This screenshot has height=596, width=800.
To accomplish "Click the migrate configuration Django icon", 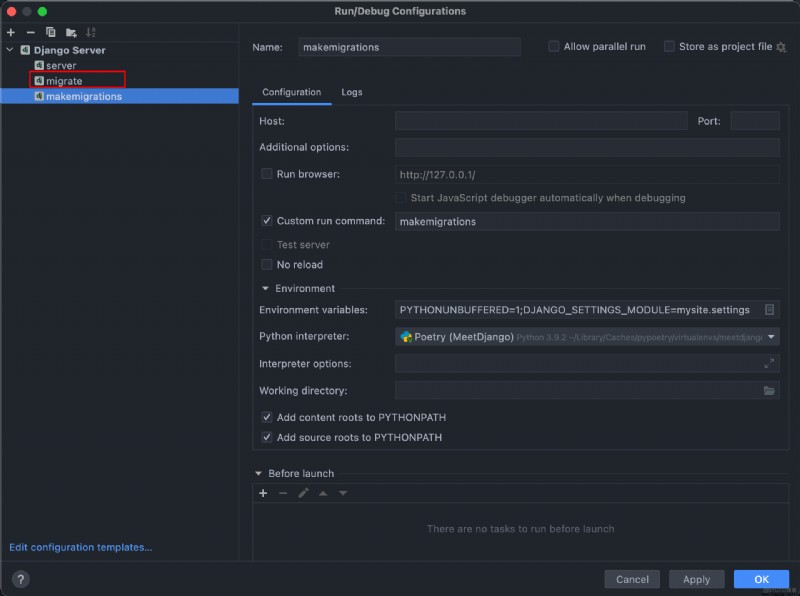I will [39, 81].
